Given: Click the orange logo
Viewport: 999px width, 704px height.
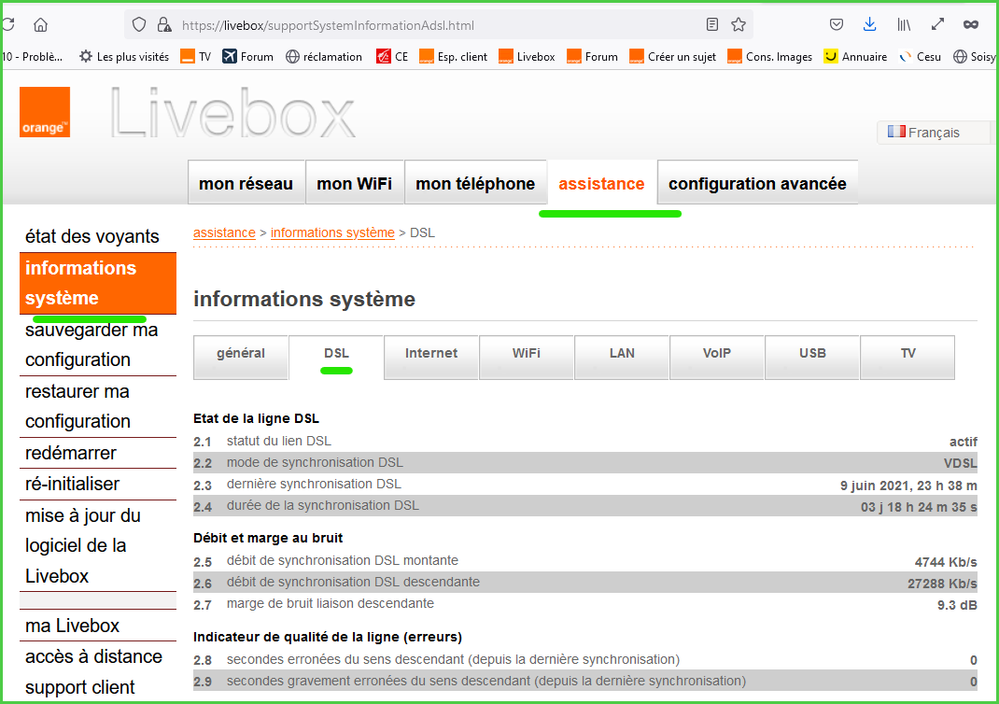Looking at the screenshot, I should tap(45, 112).
